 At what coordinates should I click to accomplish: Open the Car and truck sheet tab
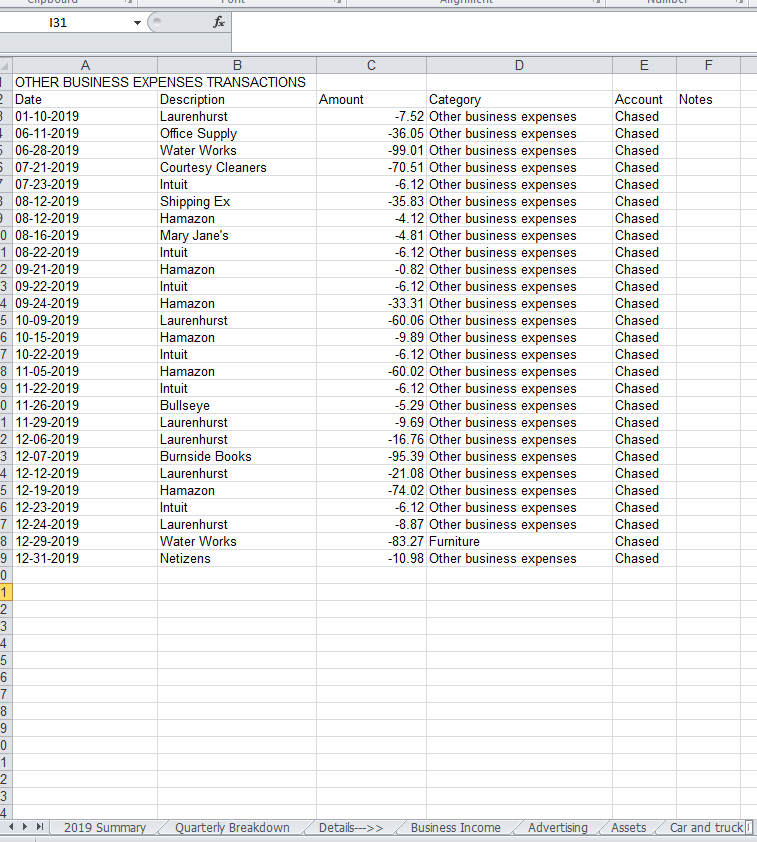tap(705, 828)
